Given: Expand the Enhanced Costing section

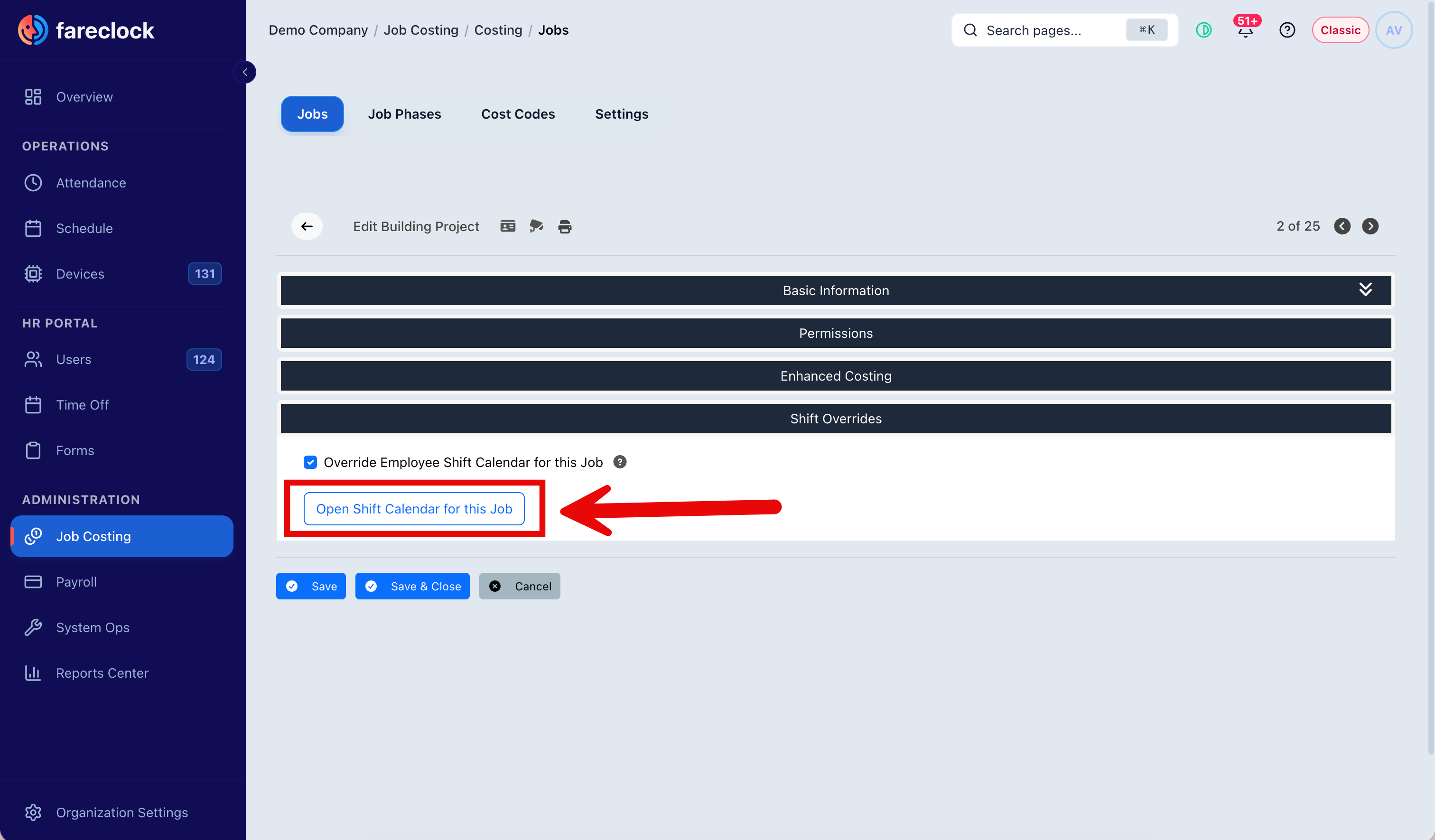Looking at the screenshot, I should (835, 376).
